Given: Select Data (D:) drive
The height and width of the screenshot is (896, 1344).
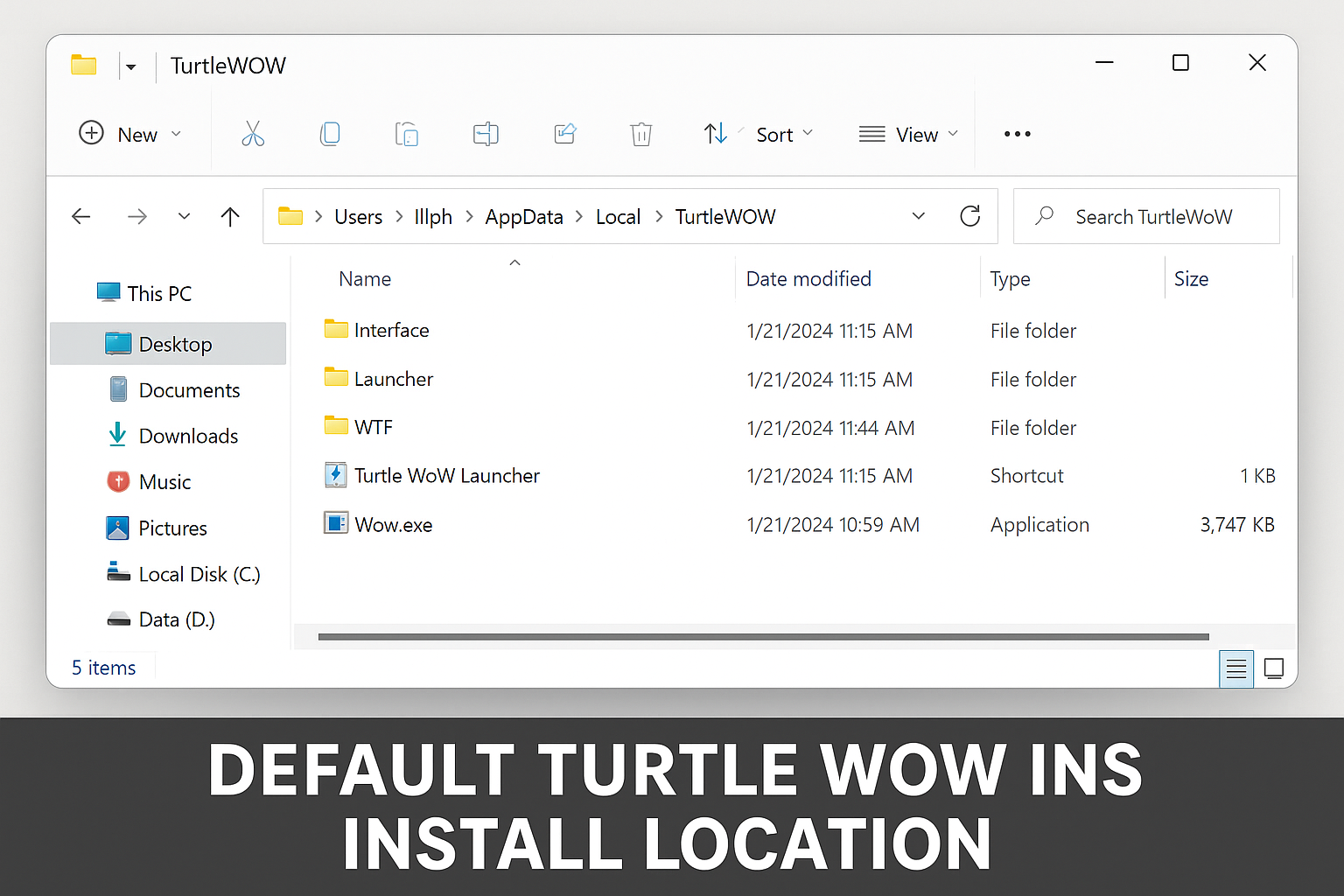Looking at the screenshot, I should pyautogui.click(x=160, y=619).
